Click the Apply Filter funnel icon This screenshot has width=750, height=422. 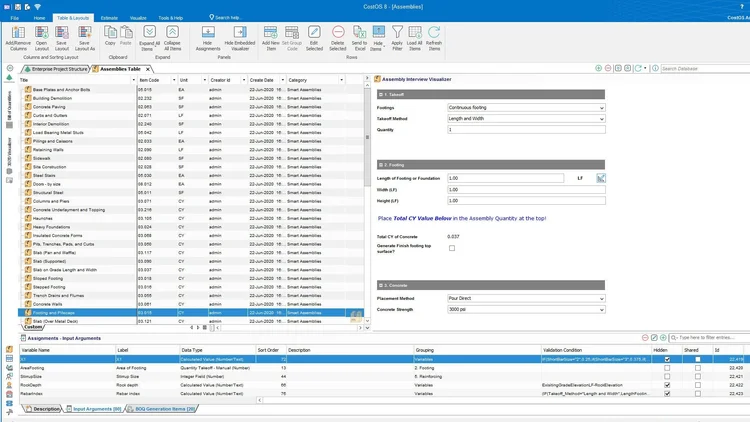(397, 32)
